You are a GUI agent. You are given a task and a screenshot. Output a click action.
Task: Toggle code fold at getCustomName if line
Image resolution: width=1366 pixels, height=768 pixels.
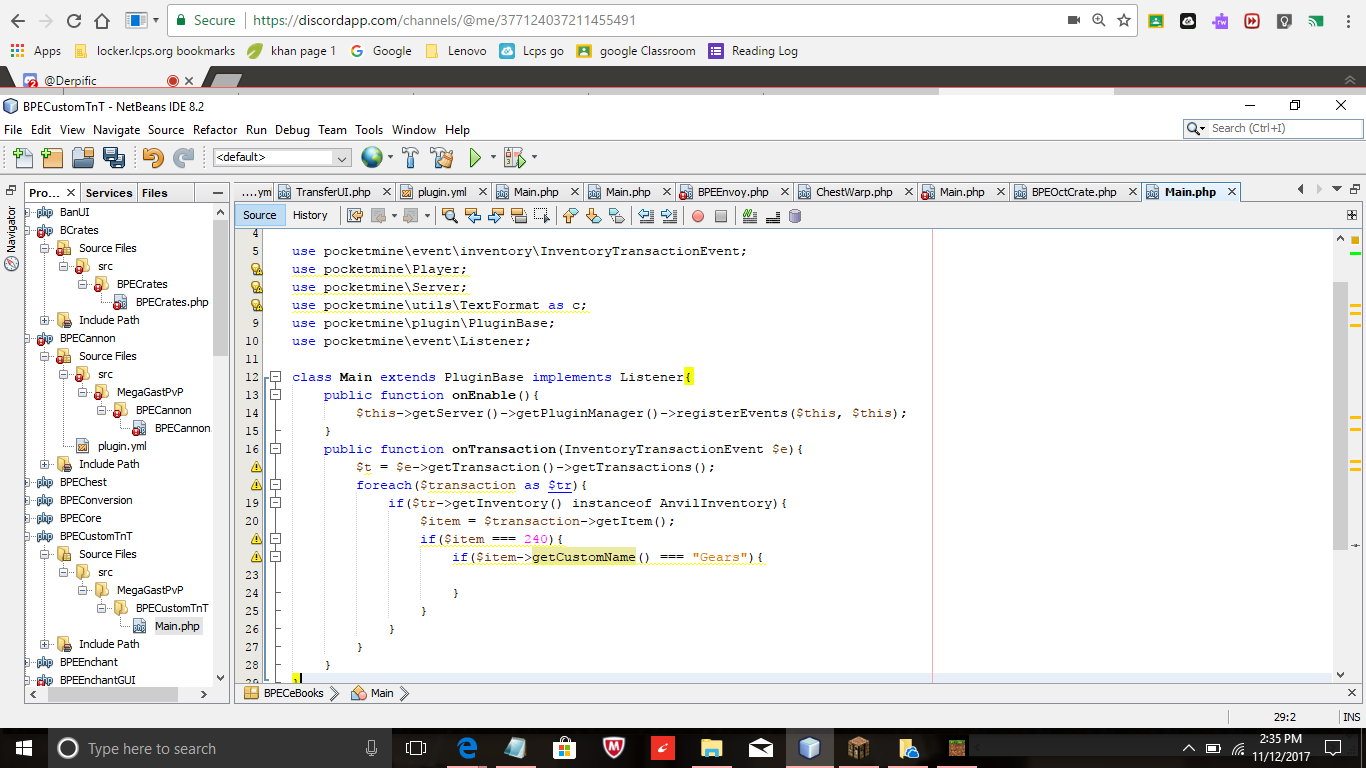(275, 557)
